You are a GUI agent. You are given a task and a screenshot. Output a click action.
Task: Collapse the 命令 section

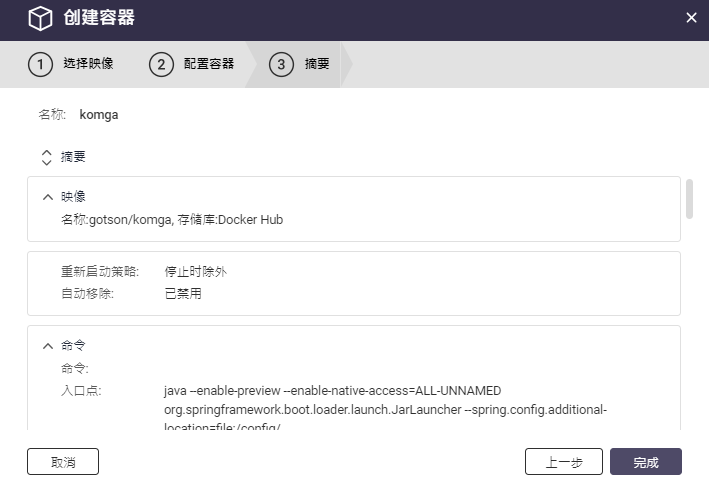coord(47,346)
